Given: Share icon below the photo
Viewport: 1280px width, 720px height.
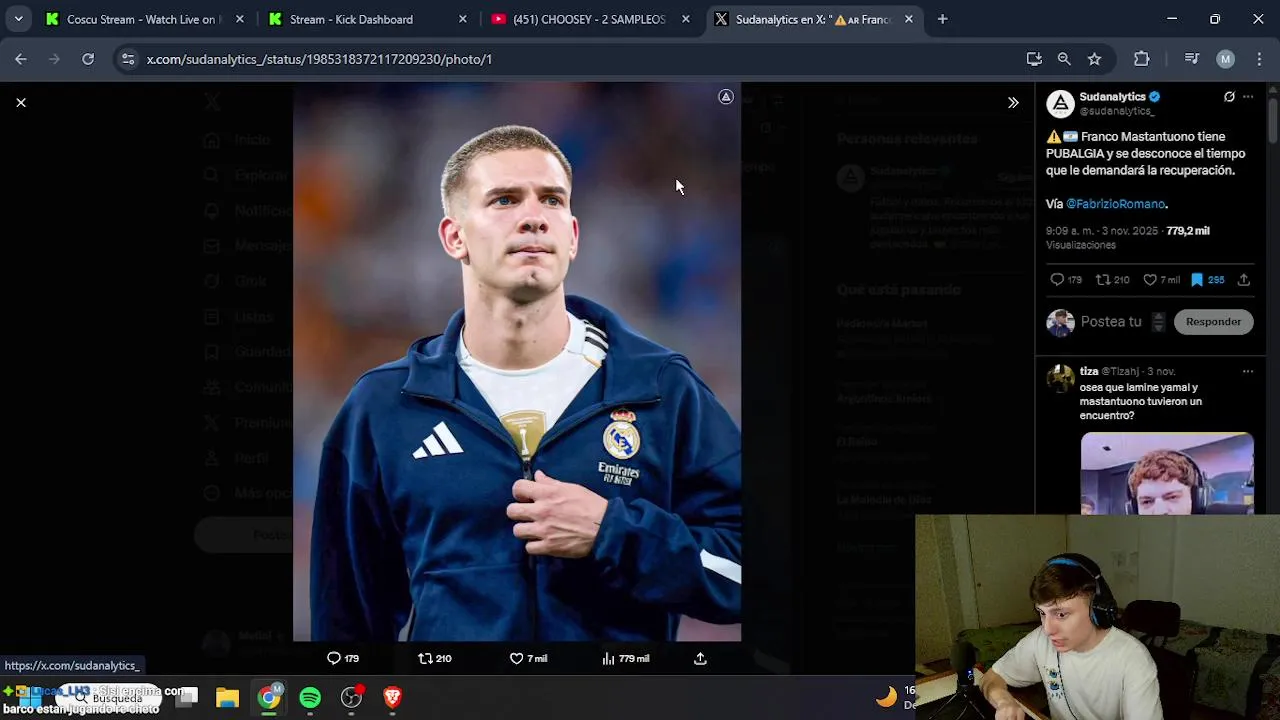Looking at the screenshot, I should tap(700, 658).
